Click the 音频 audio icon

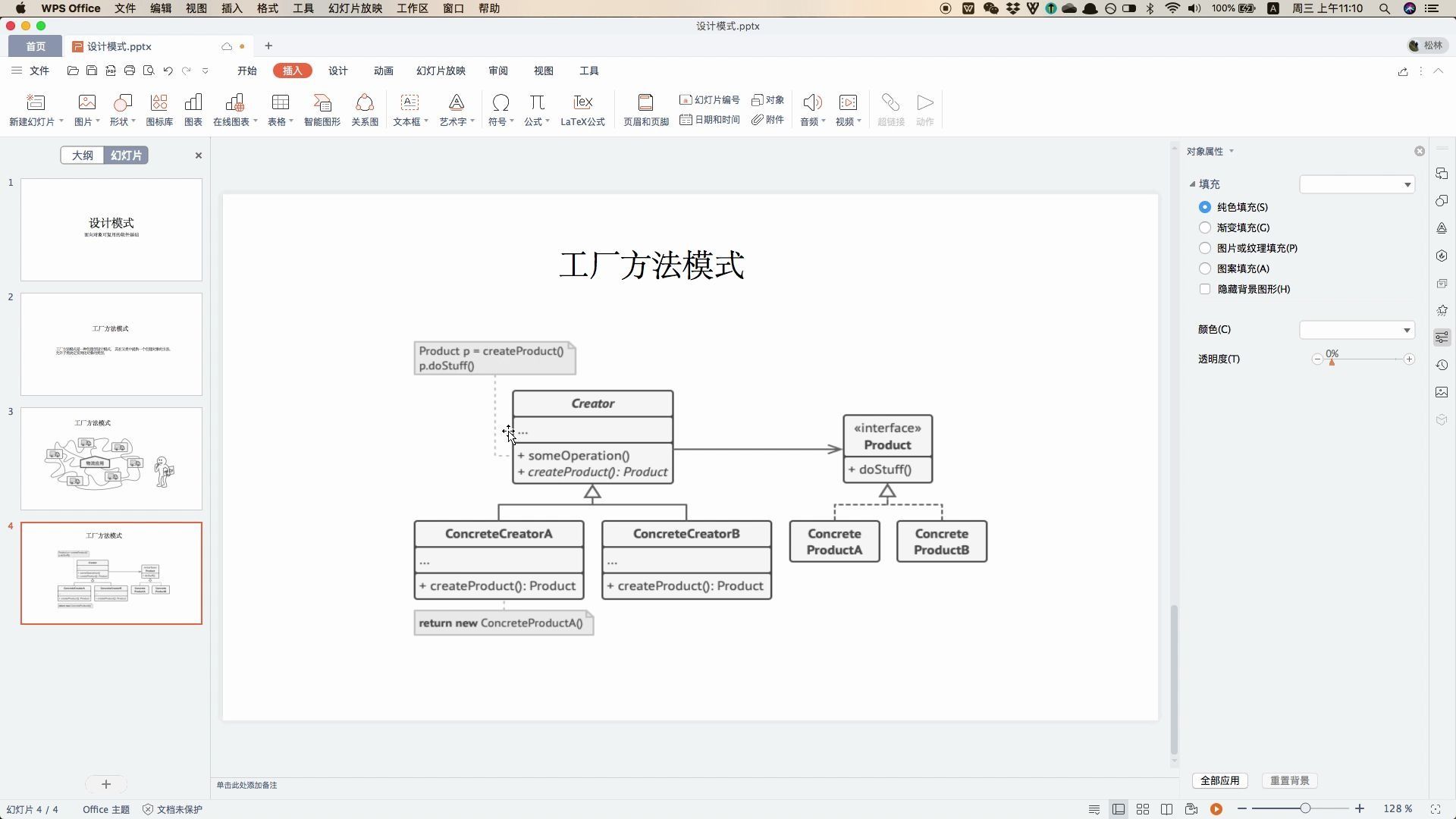tap(811, 102)
